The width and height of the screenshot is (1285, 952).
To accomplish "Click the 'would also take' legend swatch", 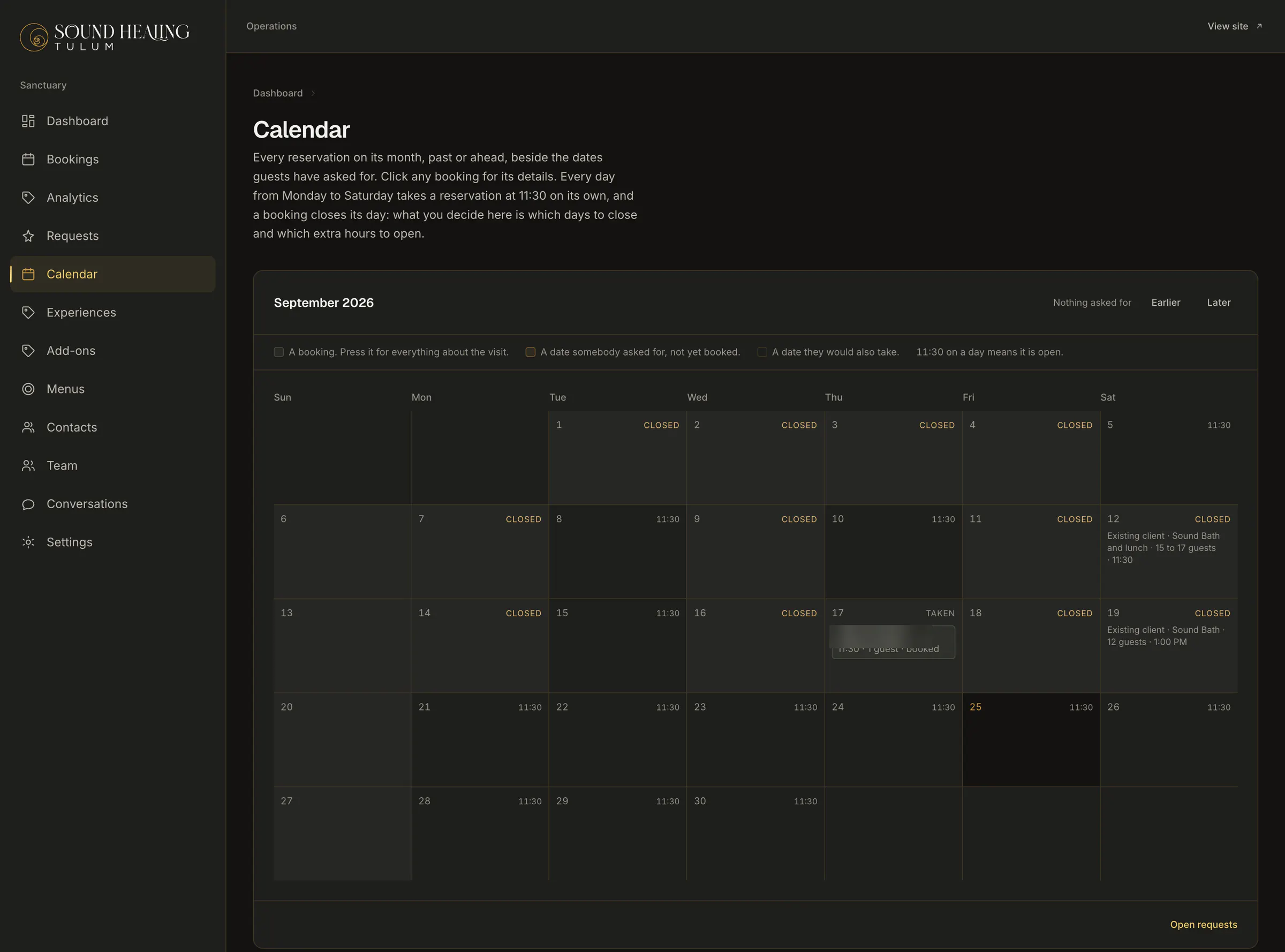I will pos(762,352).
